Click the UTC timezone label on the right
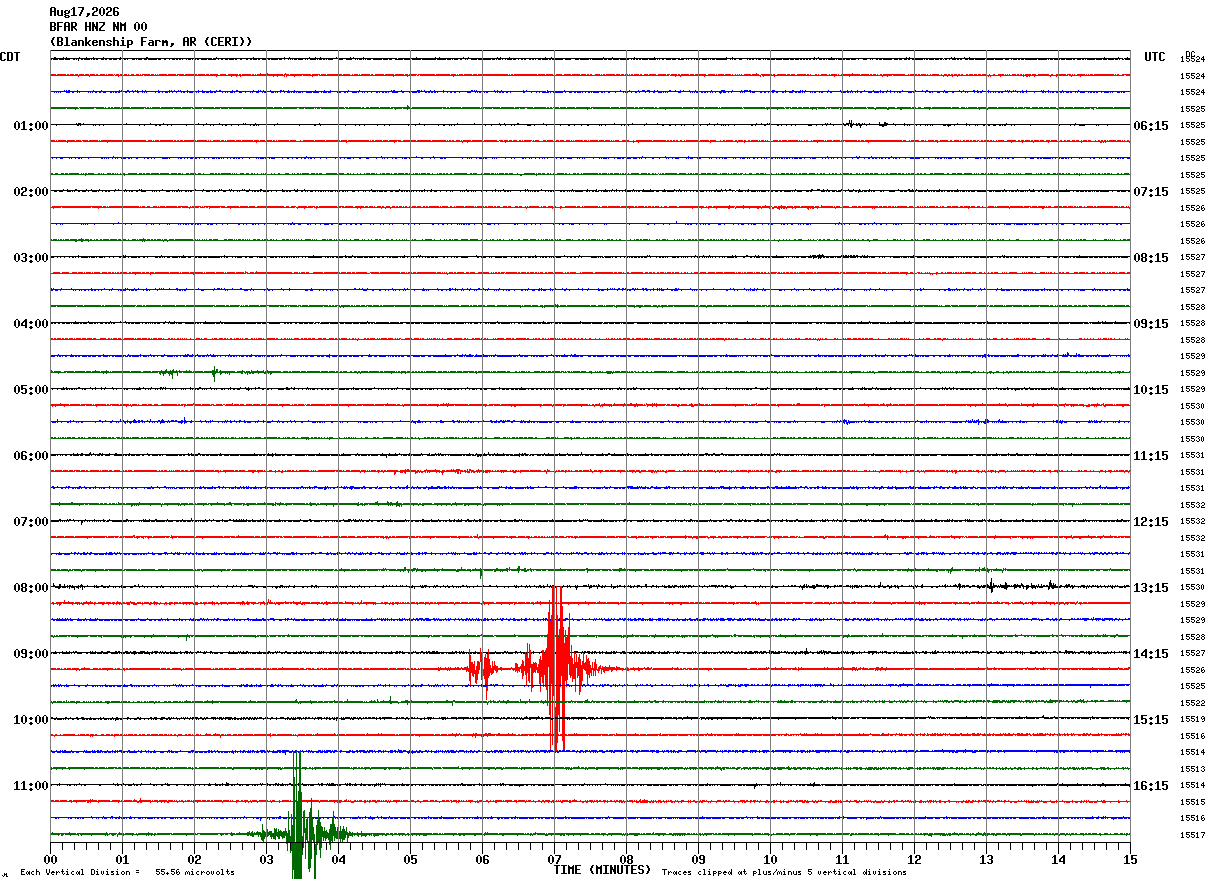1210x886 pixels. tap(1155, 57)
